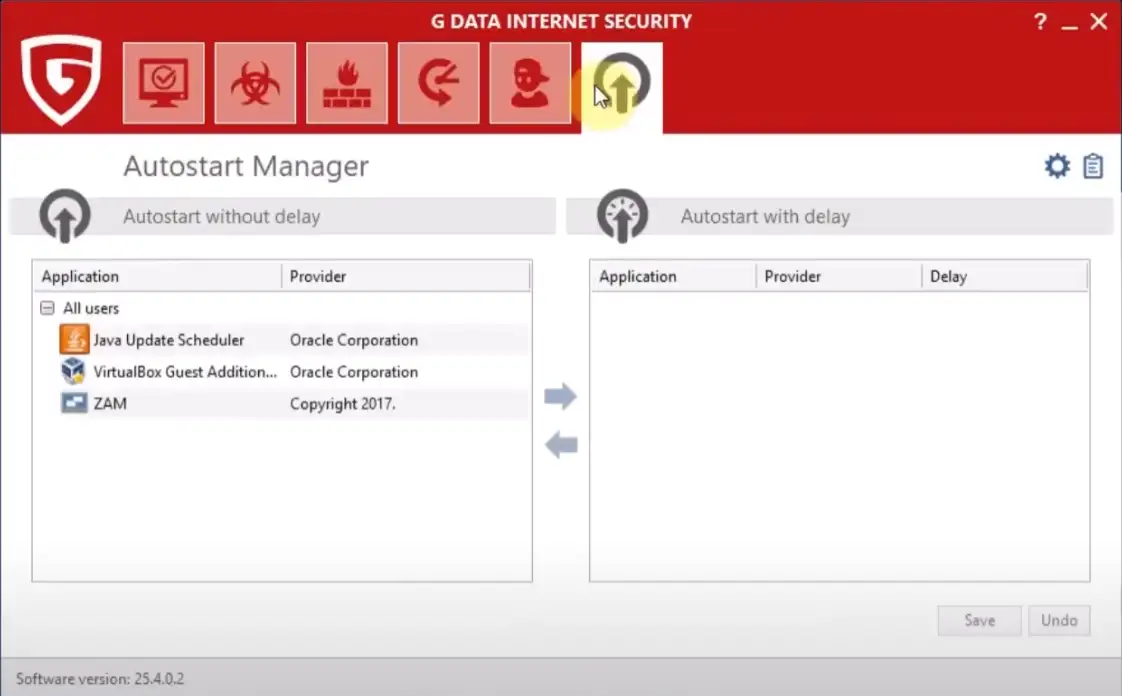Collapse the All users tree node
The width and height of the screenshot is (1122, 696).
[x=47, y=309]
